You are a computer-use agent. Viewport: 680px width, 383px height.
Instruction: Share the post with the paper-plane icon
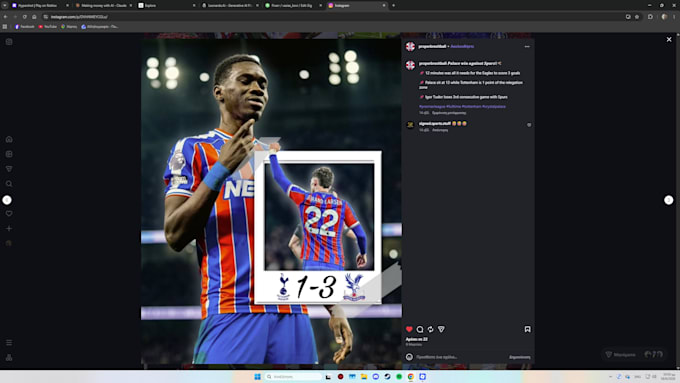tap(441, 329)
